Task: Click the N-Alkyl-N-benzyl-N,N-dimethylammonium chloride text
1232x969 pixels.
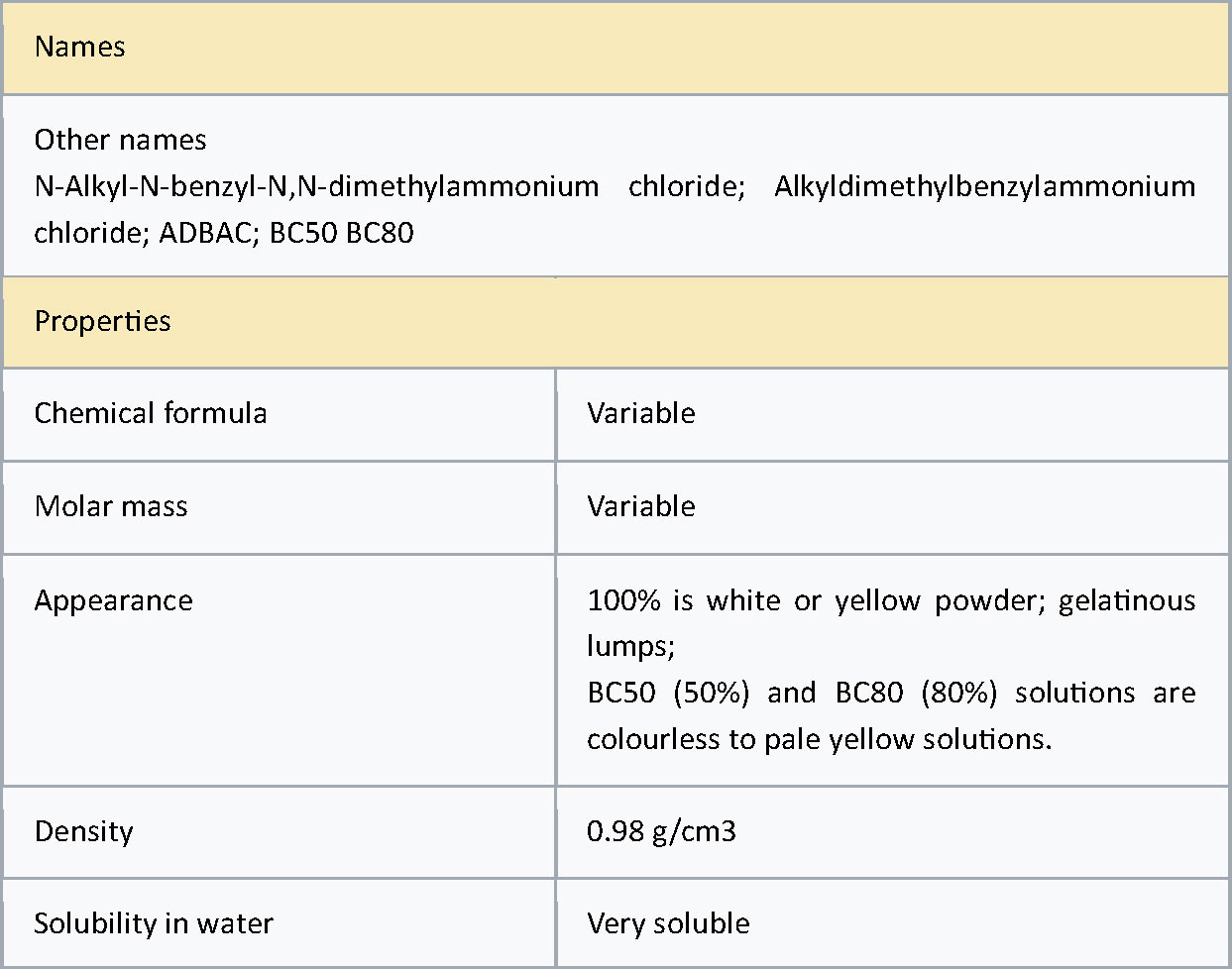Action: [x=390, y=186]
